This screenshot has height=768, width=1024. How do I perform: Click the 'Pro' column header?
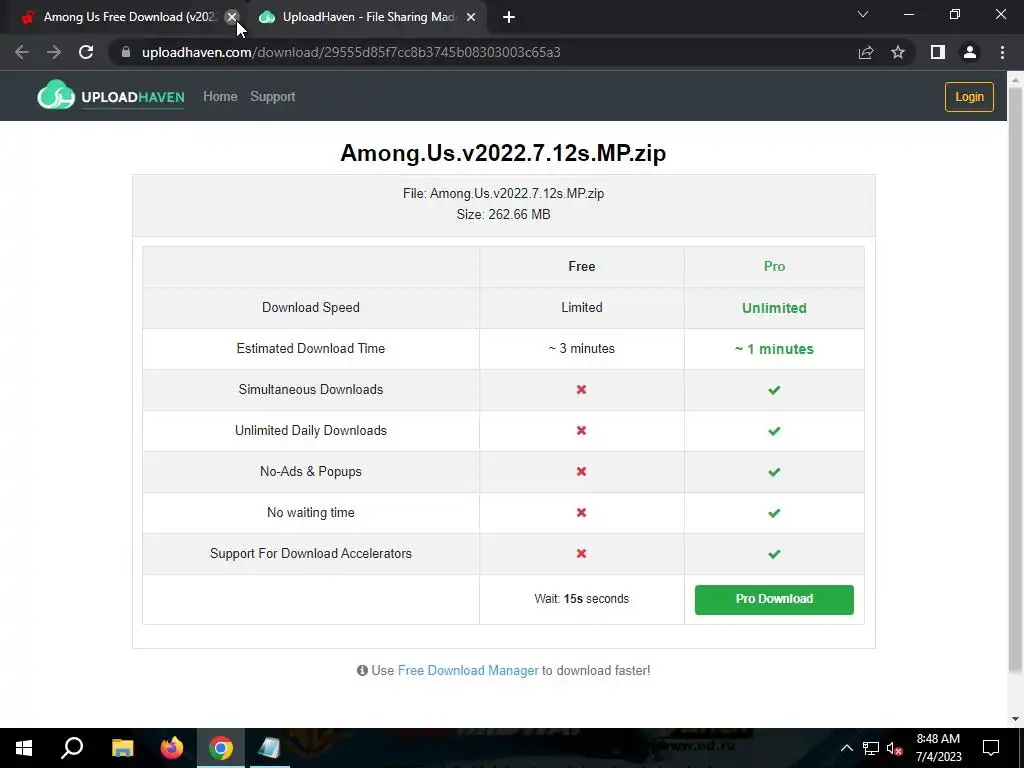point(774,266)
